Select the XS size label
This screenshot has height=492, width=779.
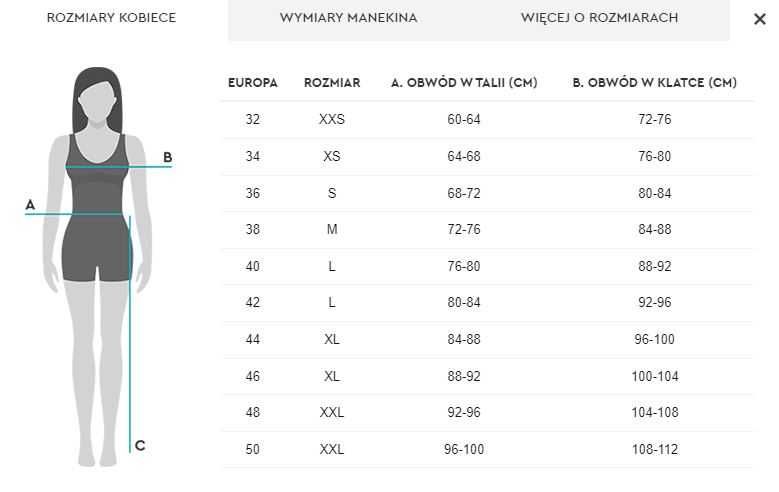tap(332, 156)
